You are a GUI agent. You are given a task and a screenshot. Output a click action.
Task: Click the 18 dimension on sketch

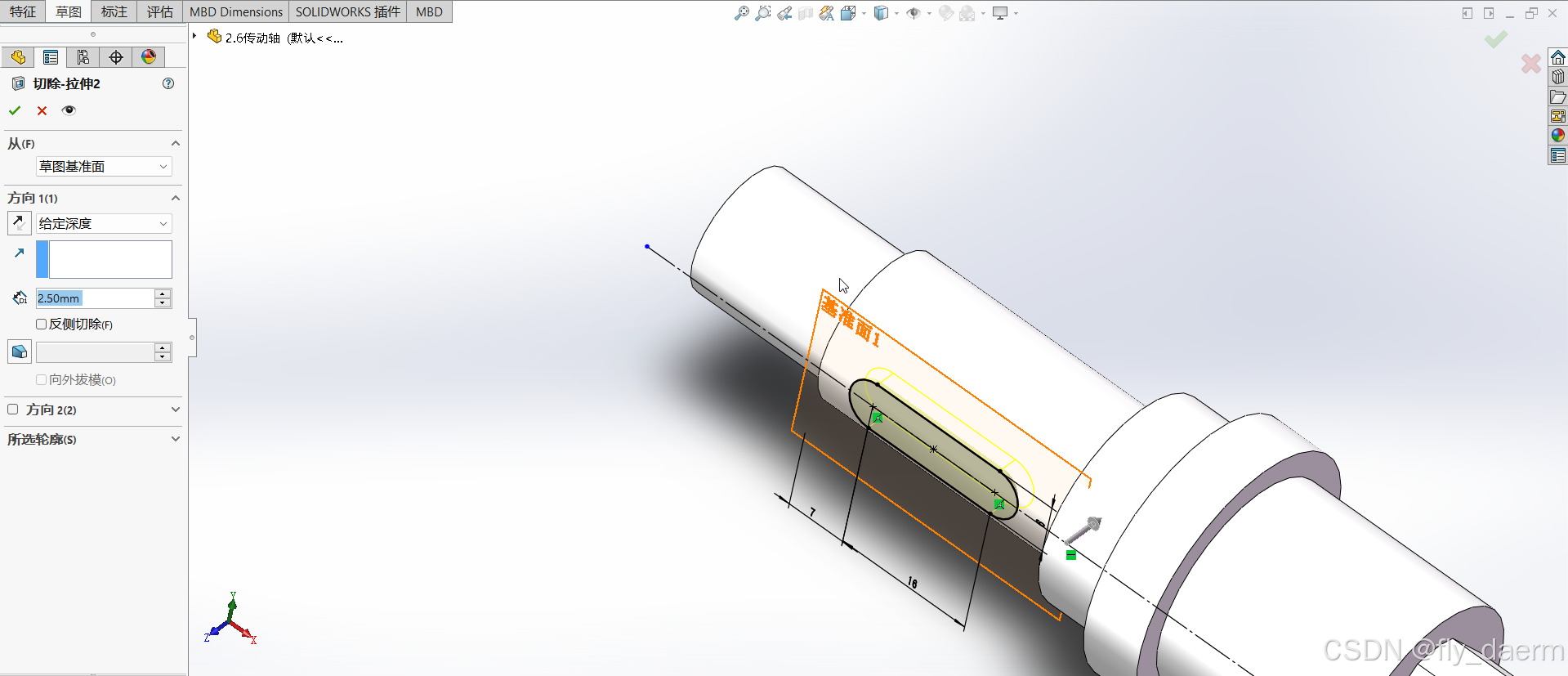(x=913, y=583)
